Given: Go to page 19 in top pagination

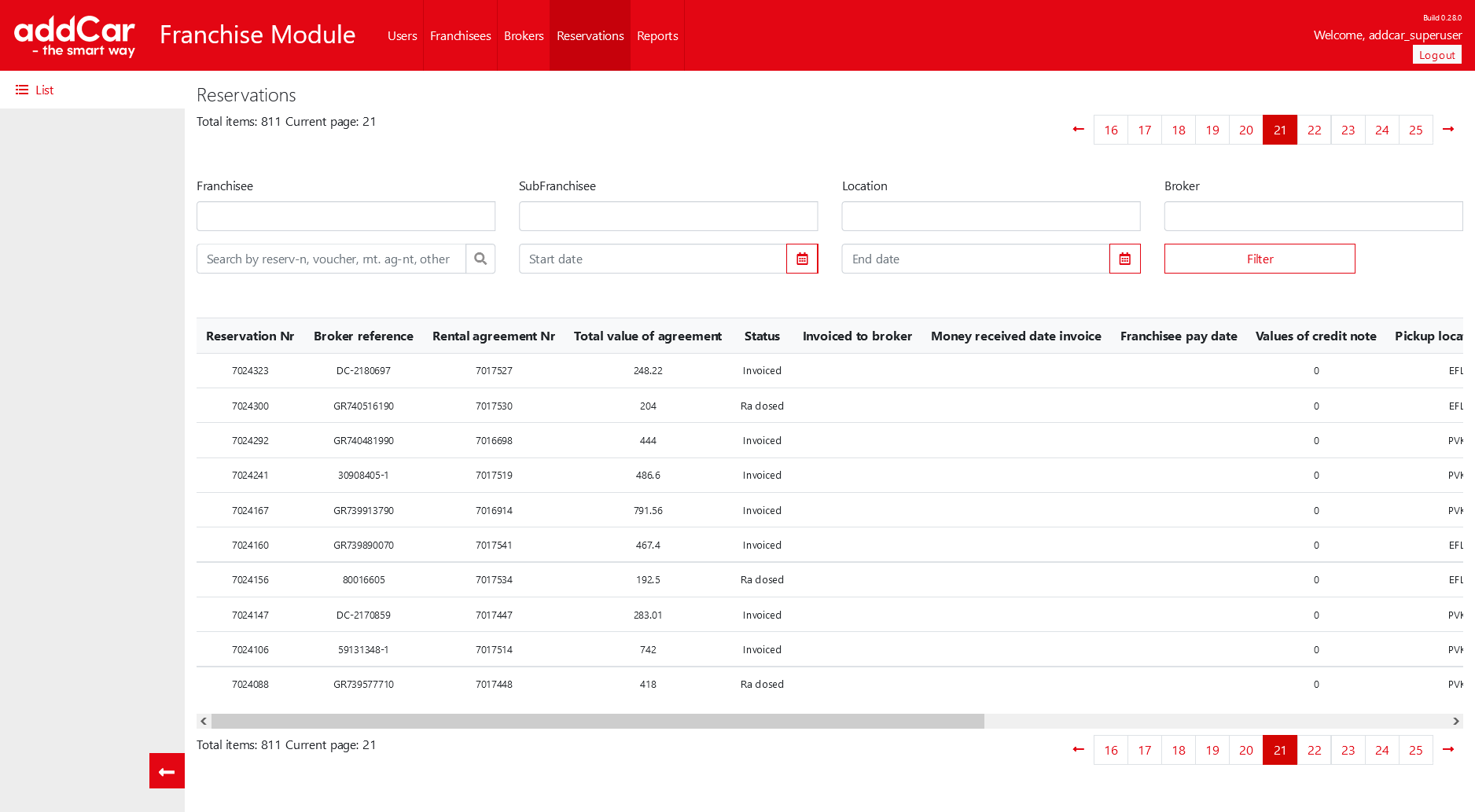Looking at the screenshot, I should coord(1212,130).
